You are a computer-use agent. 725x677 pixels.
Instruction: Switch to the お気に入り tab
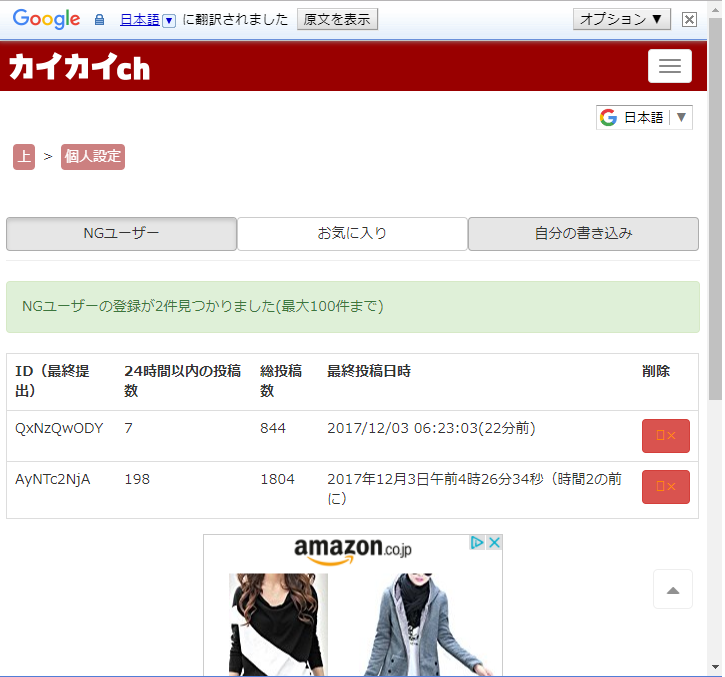pos(352,234)
